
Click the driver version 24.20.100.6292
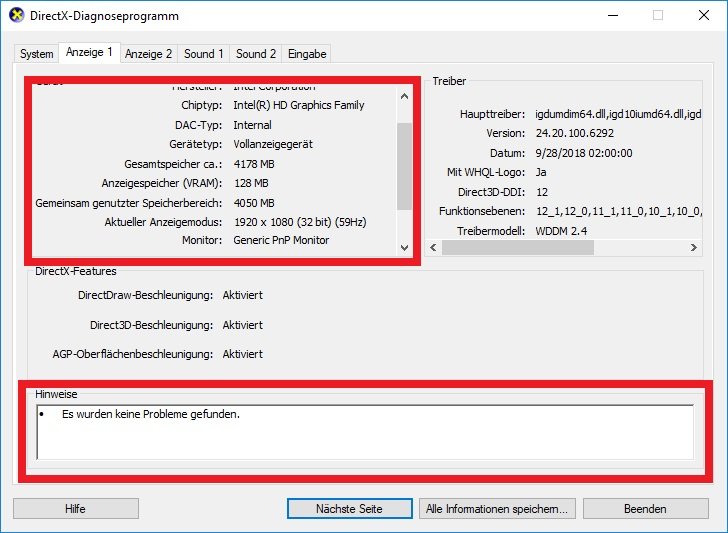[x=574, y=133]
